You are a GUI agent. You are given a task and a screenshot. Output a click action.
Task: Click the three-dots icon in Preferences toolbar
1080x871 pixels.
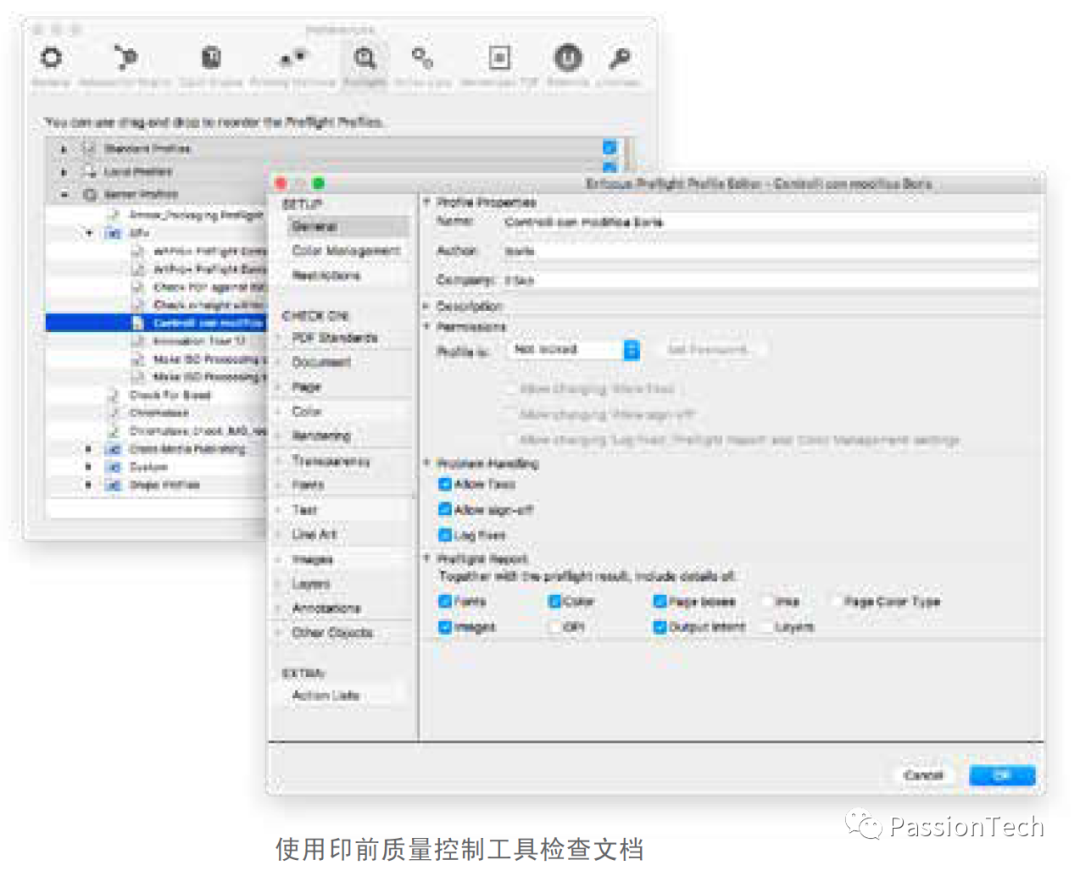(293, 59)
